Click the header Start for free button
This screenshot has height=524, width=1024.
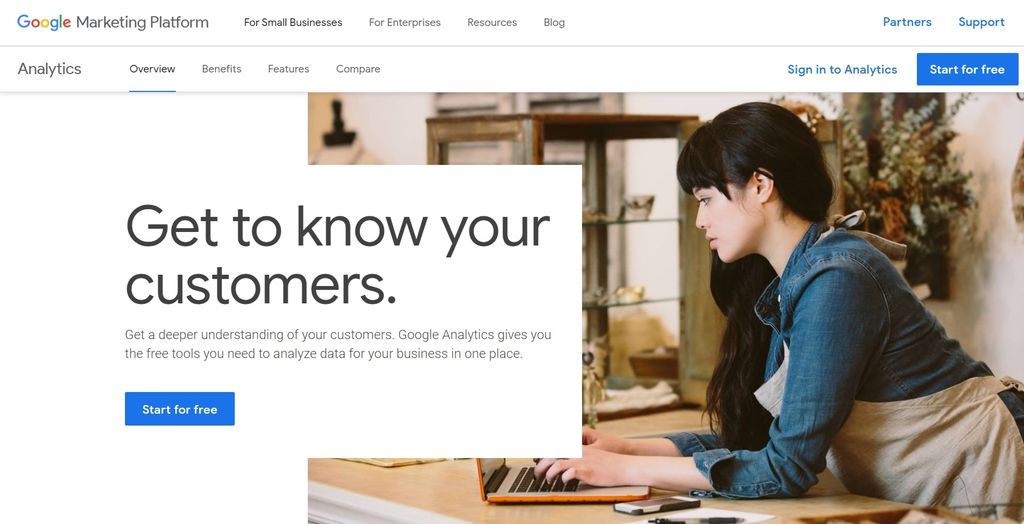(x=967, y=69)
